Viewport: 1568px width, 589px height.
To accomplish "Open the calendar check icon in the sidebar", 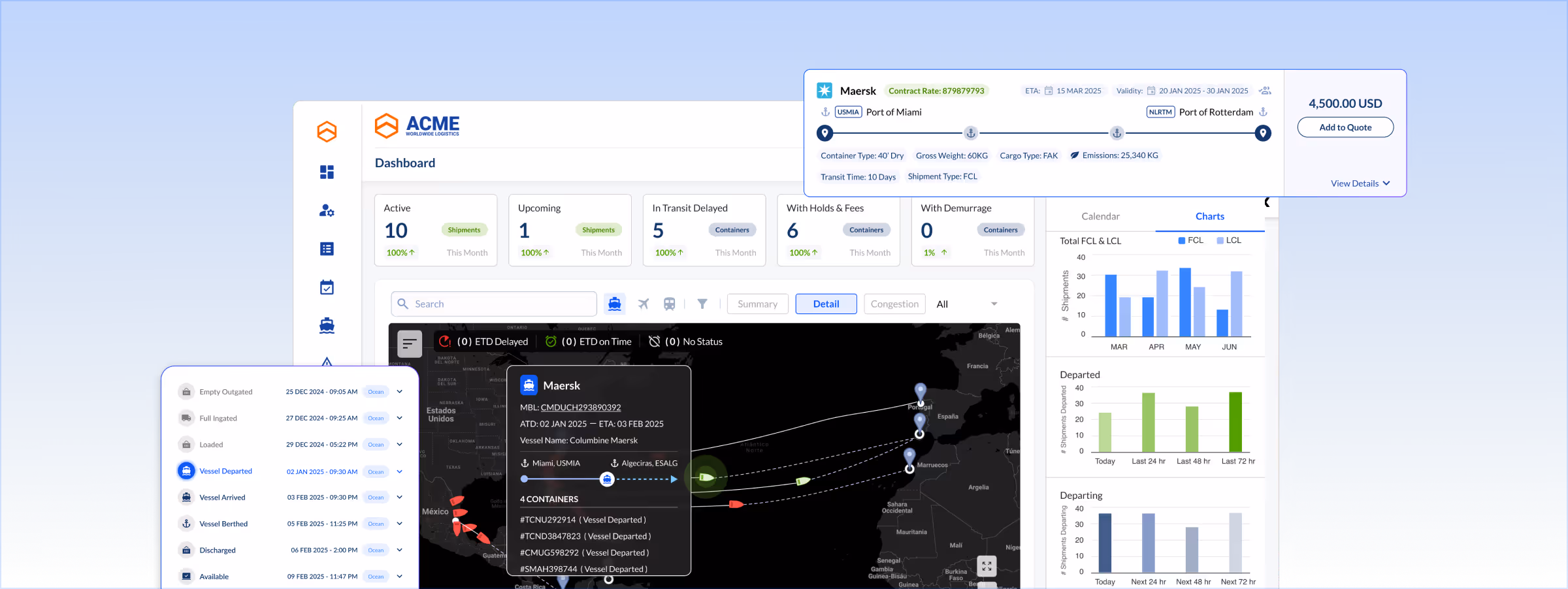I will click(327, 287).
